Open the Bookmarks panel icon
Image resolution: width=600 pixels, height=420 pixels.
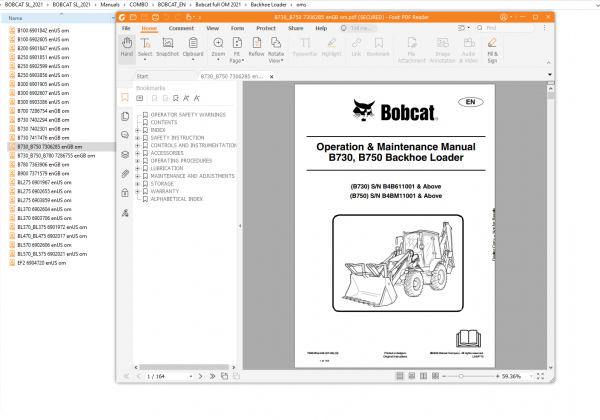coord(125,97)
